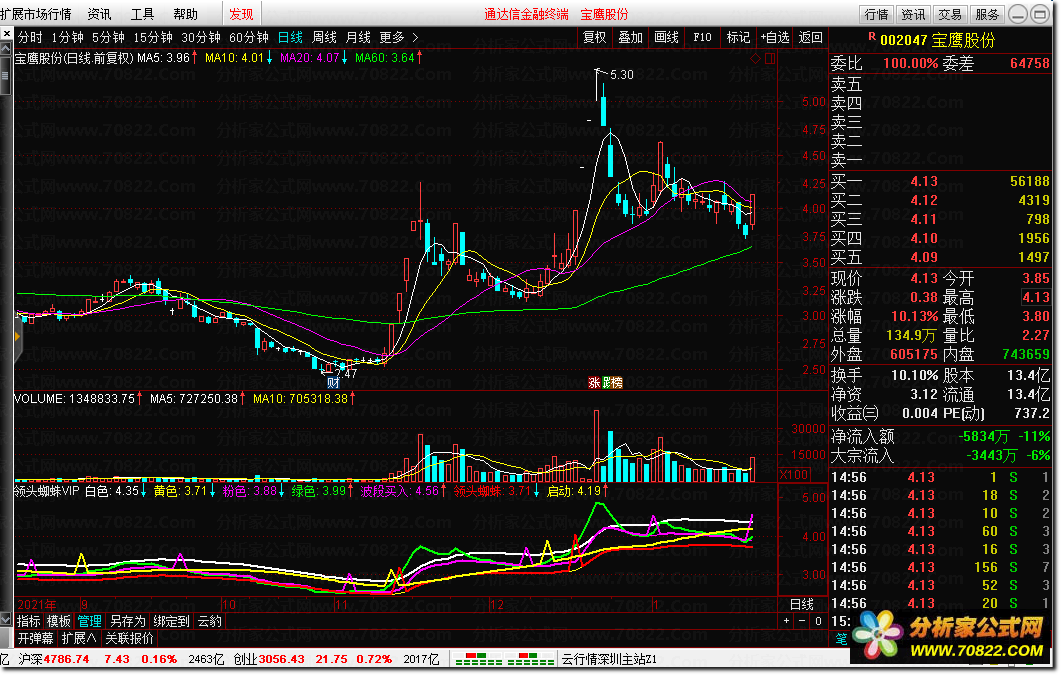Click the checkbox icon left of 指标

(6, 620)
